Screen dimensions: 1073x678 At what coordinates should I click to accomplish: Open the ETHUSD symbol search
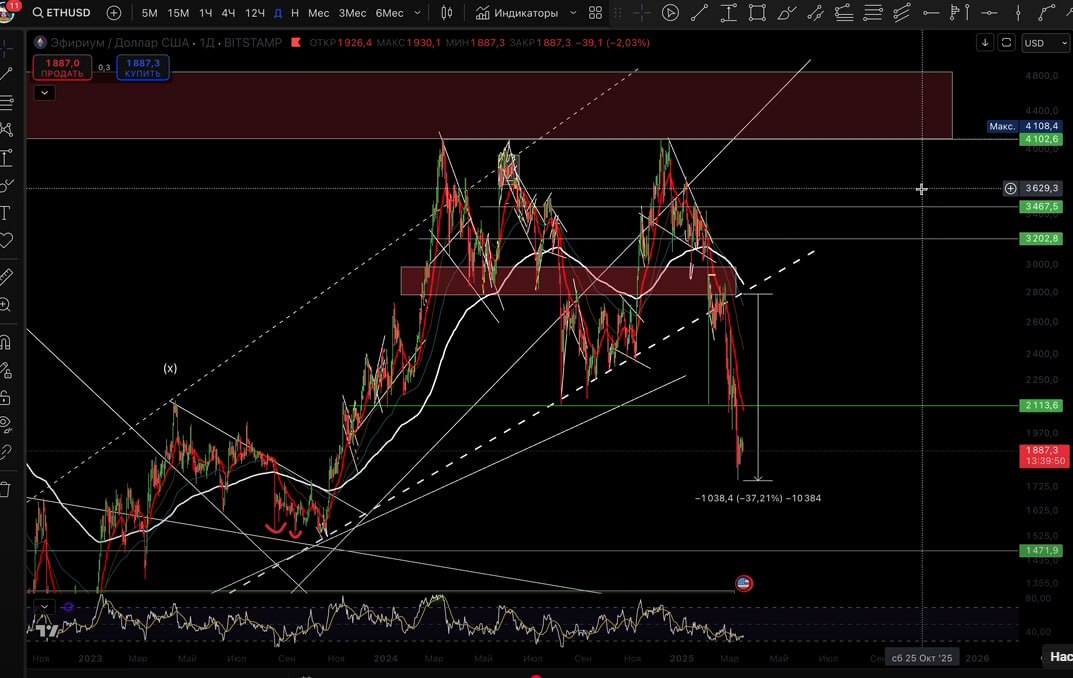[x=62, y=12]
